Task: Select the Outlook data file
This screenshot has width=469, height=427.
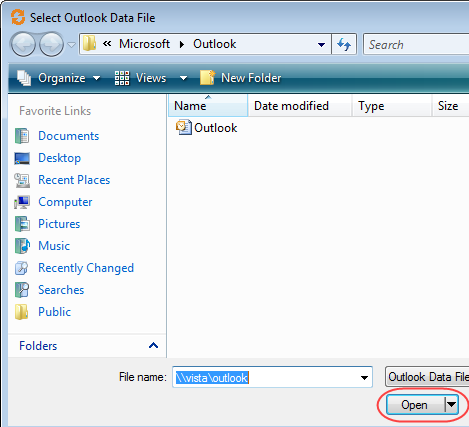Action: coord(206,128)
